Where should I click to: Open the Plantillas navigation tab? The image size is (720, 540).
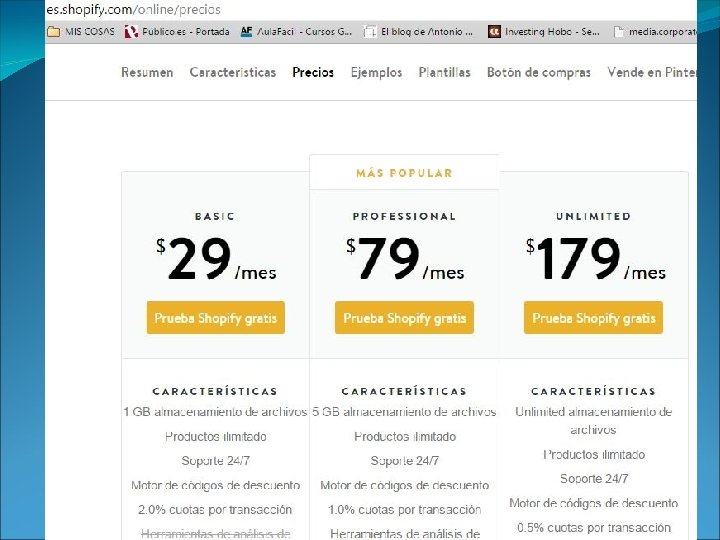coord(444,72)
